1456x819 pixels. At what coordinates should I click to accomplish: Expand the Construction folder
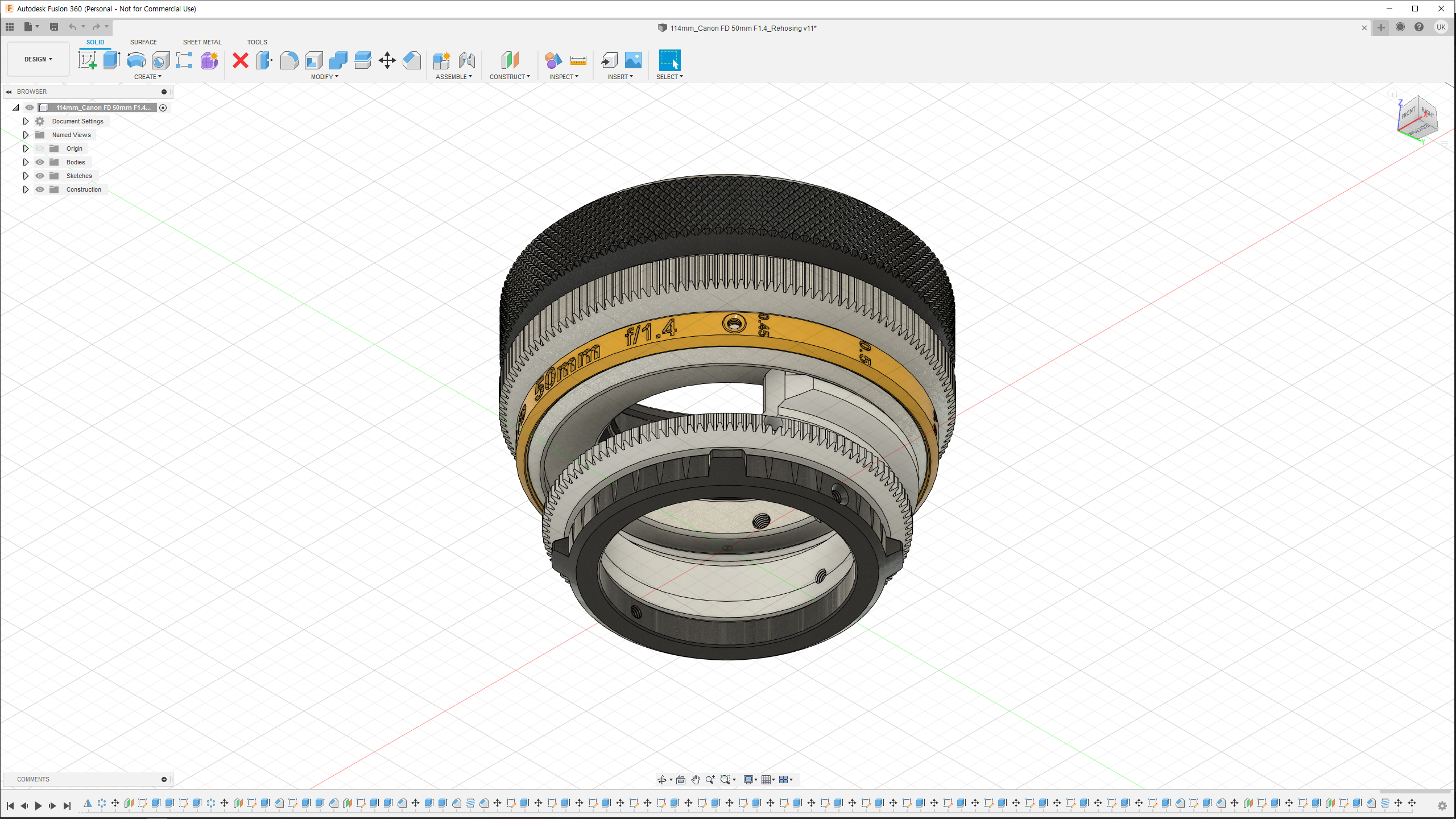[x=26, y=189]
